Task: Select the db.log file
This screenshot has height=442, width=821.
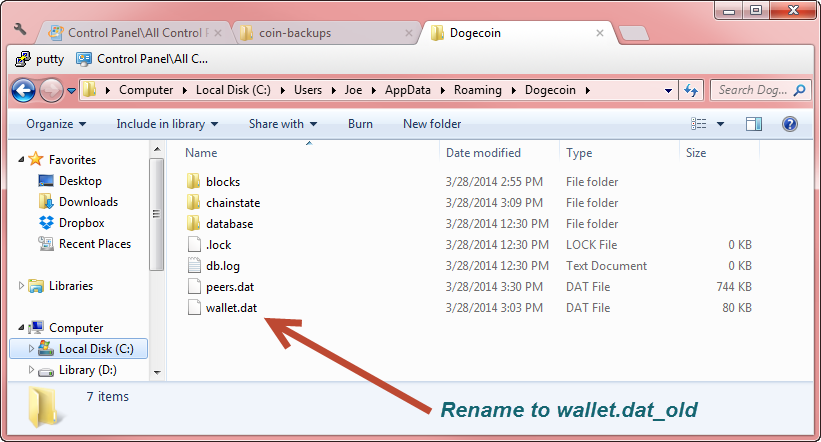Action: (x=223, y=266)
